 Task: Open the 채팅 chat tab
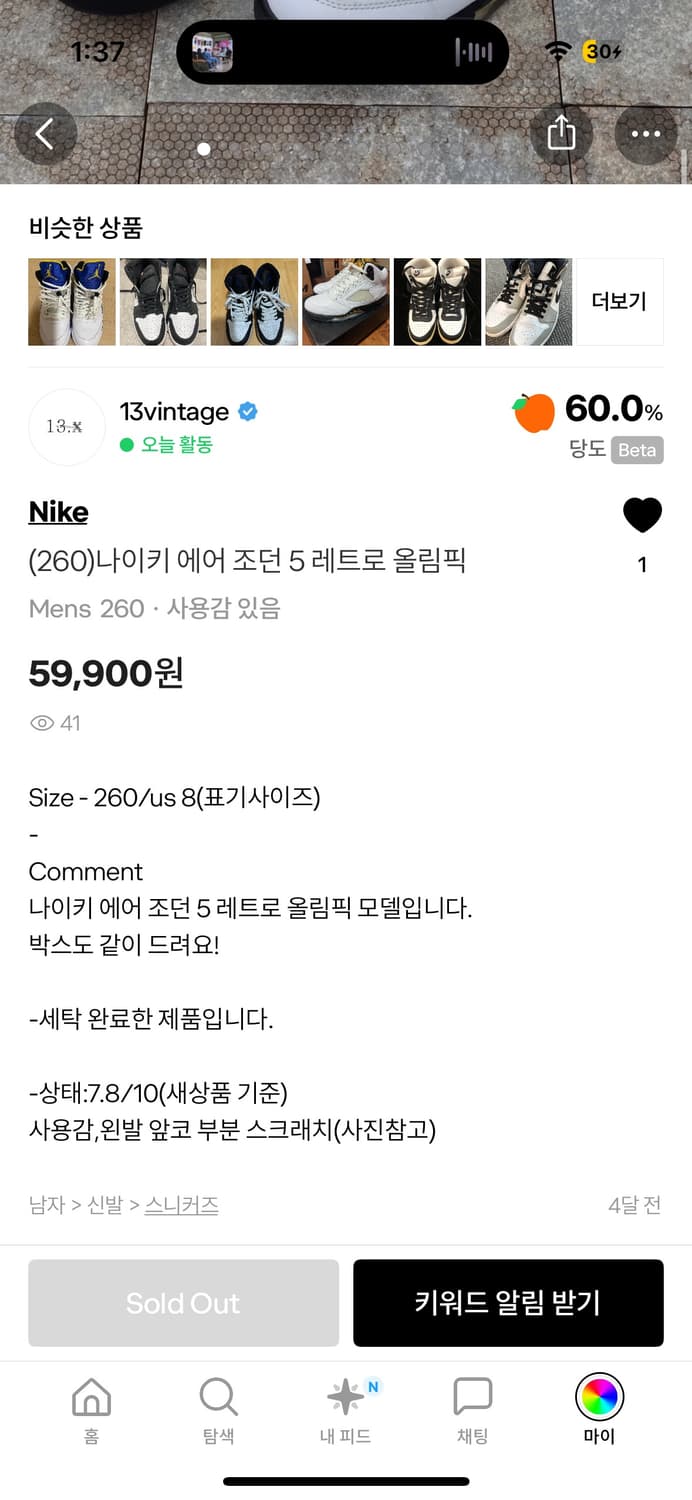(x=472, y=1408)
